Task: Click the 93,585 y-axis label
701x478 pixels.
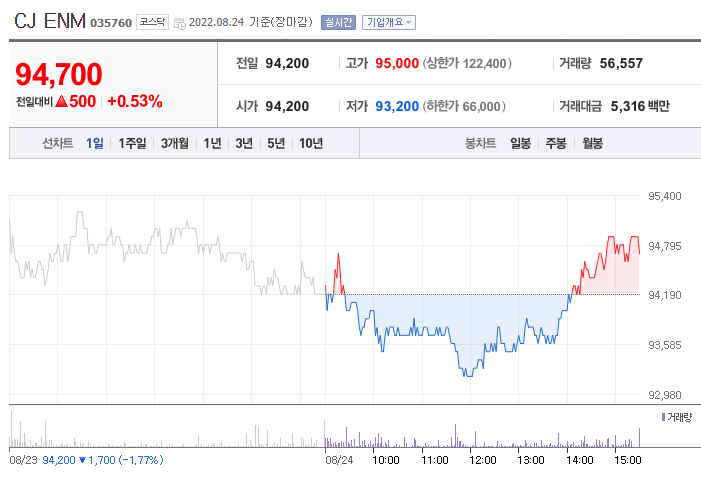Action: [x=665, y=345]
